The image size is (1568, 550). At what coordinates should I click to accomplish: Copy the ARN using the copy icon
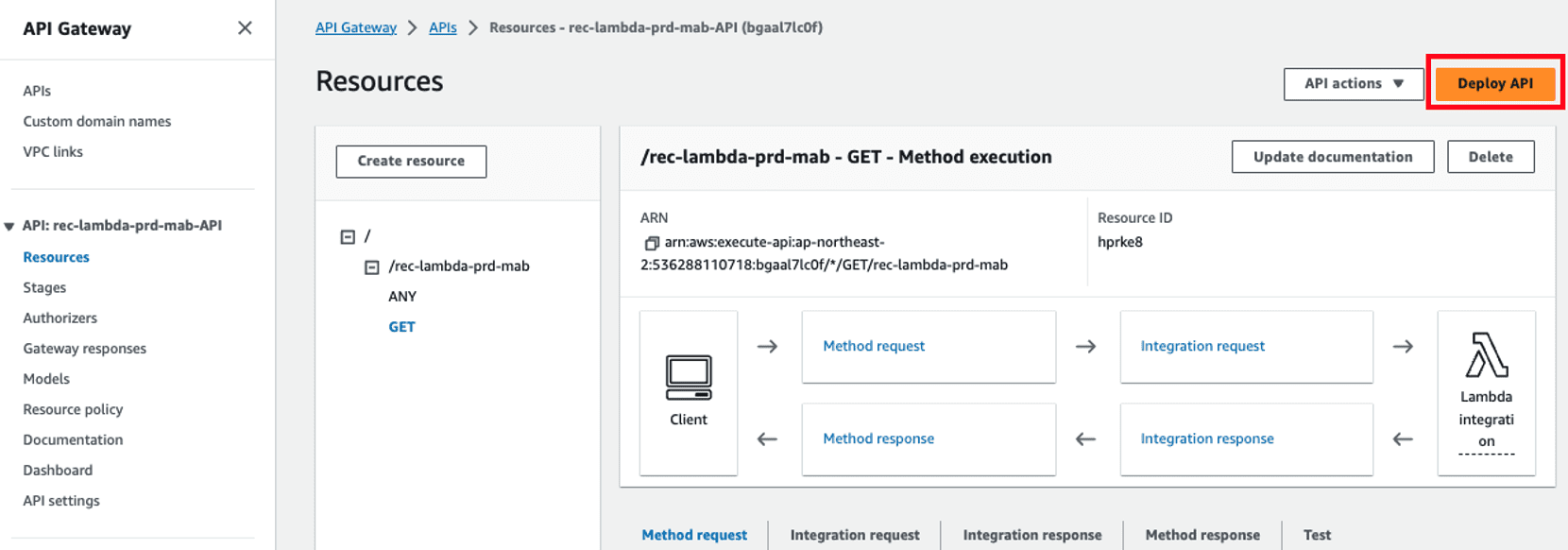651,243
